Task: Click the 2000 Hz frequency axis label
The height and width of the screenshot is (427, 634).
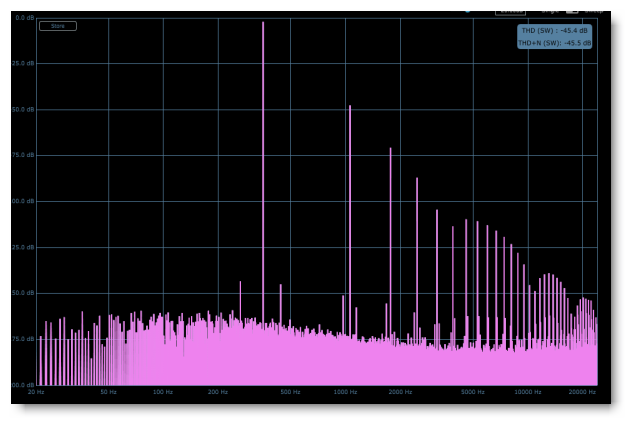Action: 400,392
